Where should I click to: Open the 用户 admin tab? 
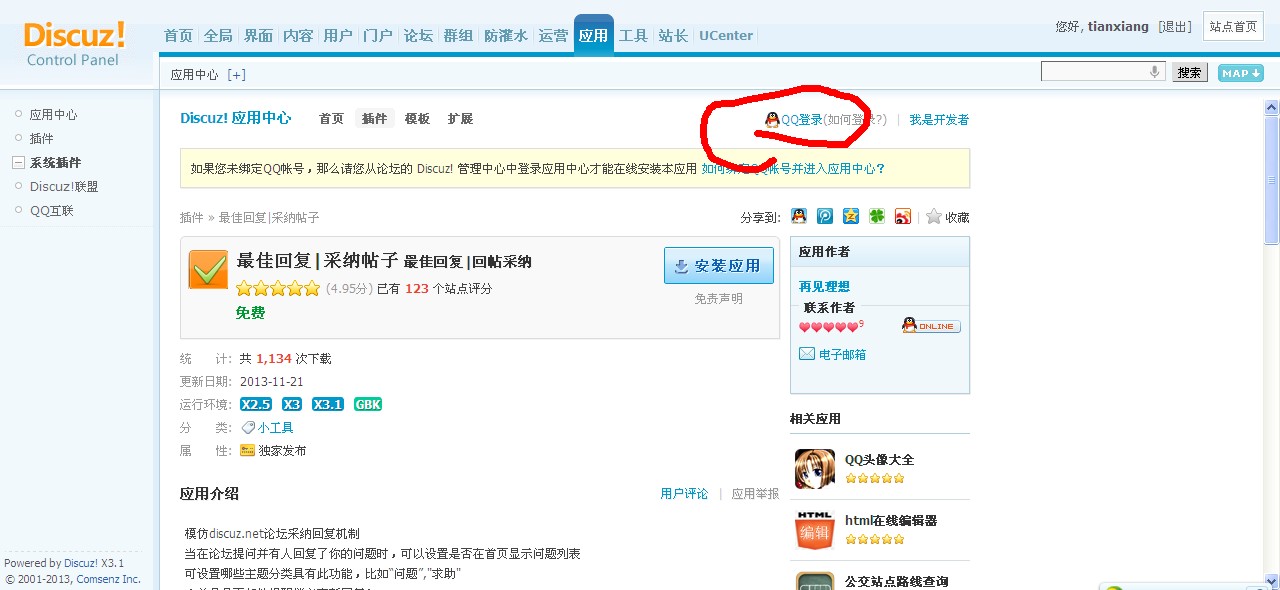[338, 35]
